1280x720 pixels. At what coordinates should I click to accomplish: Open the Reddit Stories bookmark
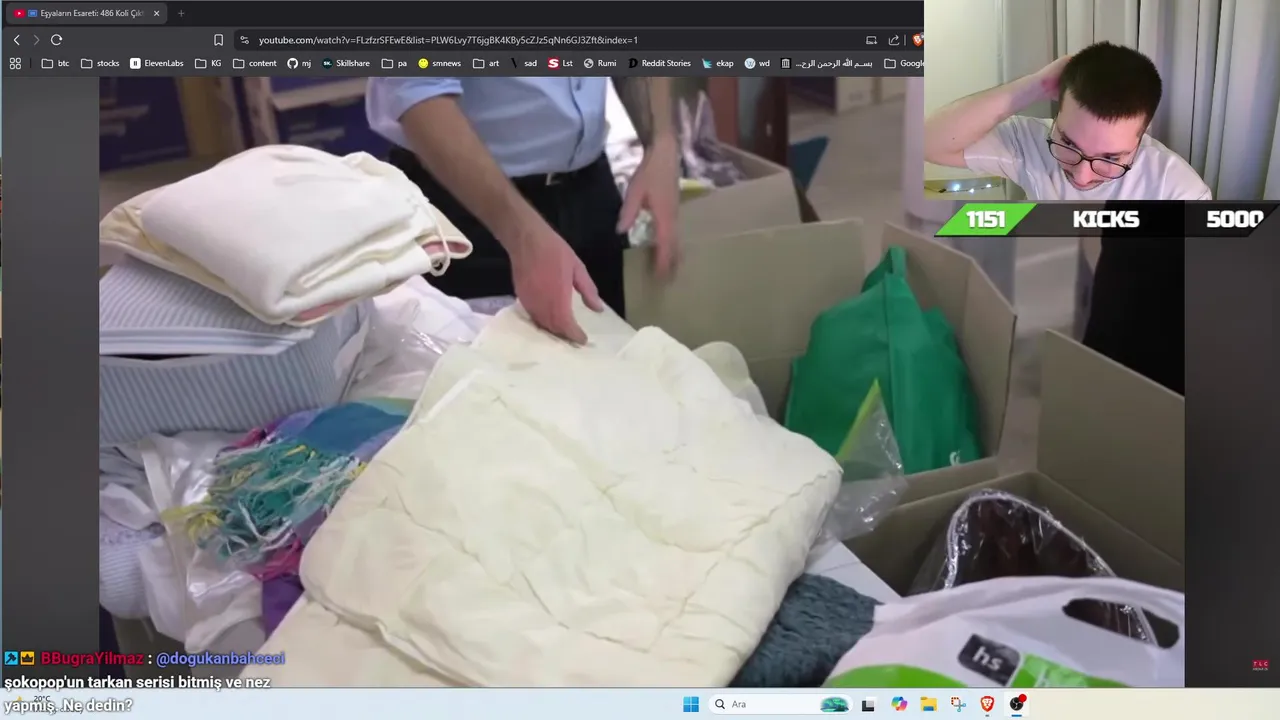coord(659,63)
